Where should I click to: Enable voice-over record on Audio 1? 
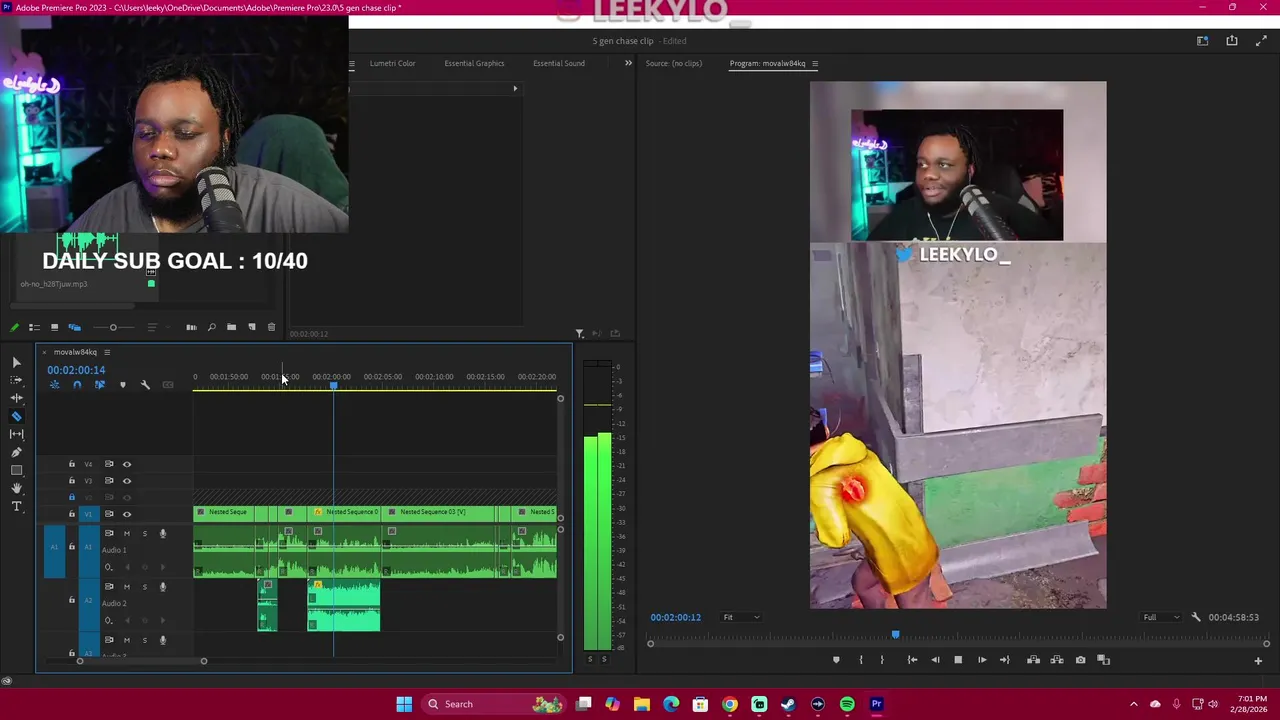(163, 533)
